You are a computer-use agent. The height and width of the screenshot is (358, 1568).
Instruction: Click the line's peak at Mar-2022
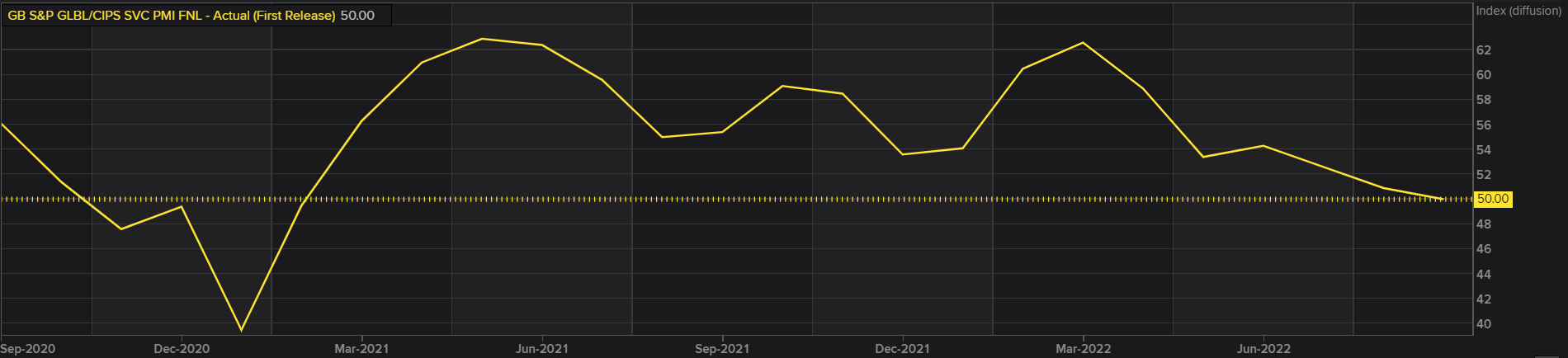[x=1083, y=43]
